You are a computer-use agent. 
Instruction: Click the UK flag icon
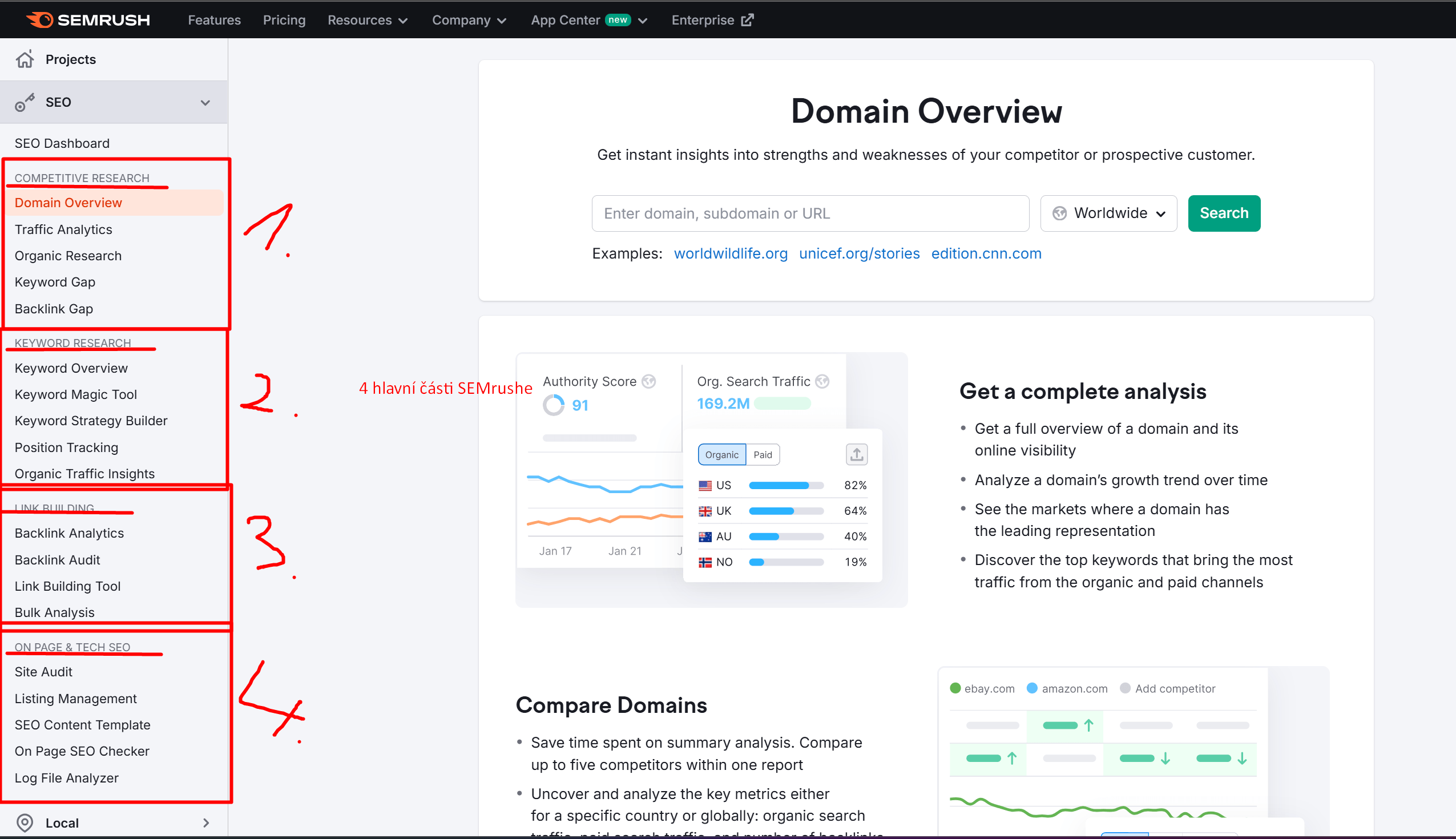[705, 511]
